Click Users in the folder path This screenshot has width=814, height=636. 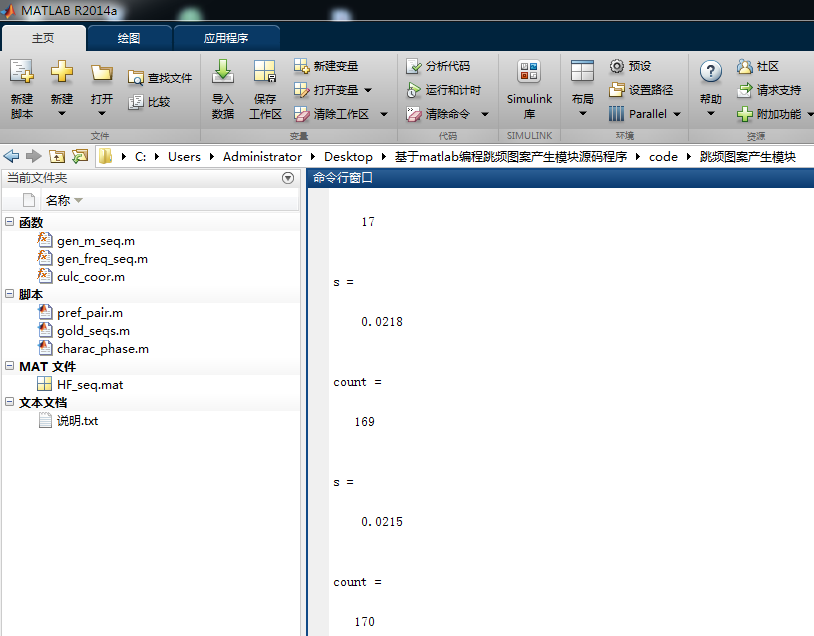[184, 156]
